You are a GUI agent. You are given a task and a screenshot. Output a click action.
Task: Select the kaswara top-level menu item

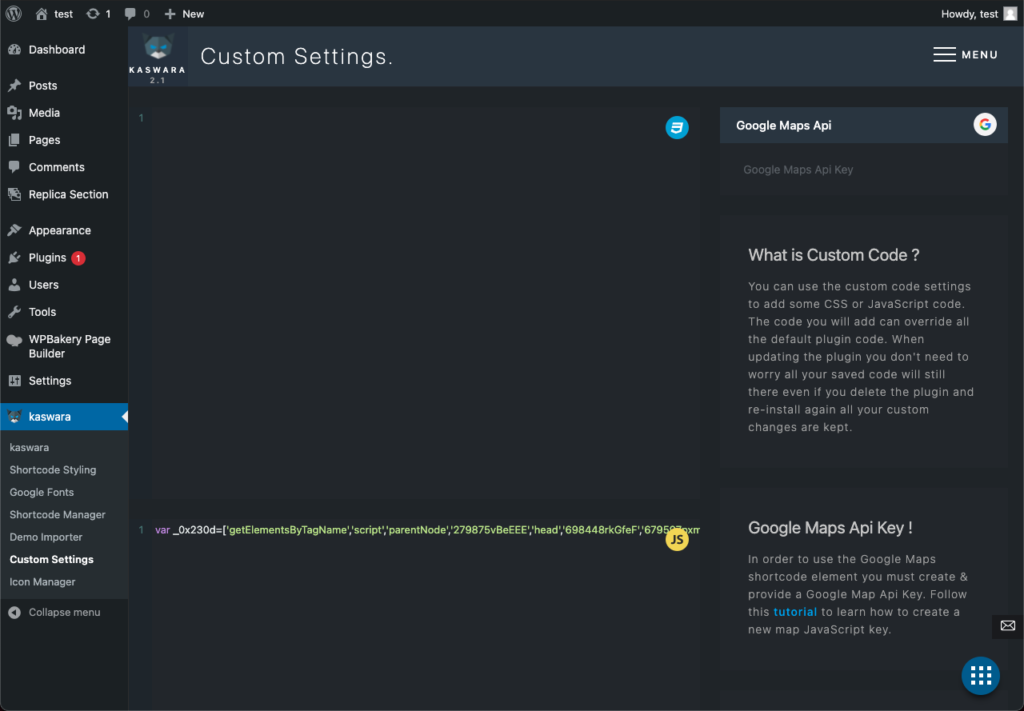coord(64,417)
